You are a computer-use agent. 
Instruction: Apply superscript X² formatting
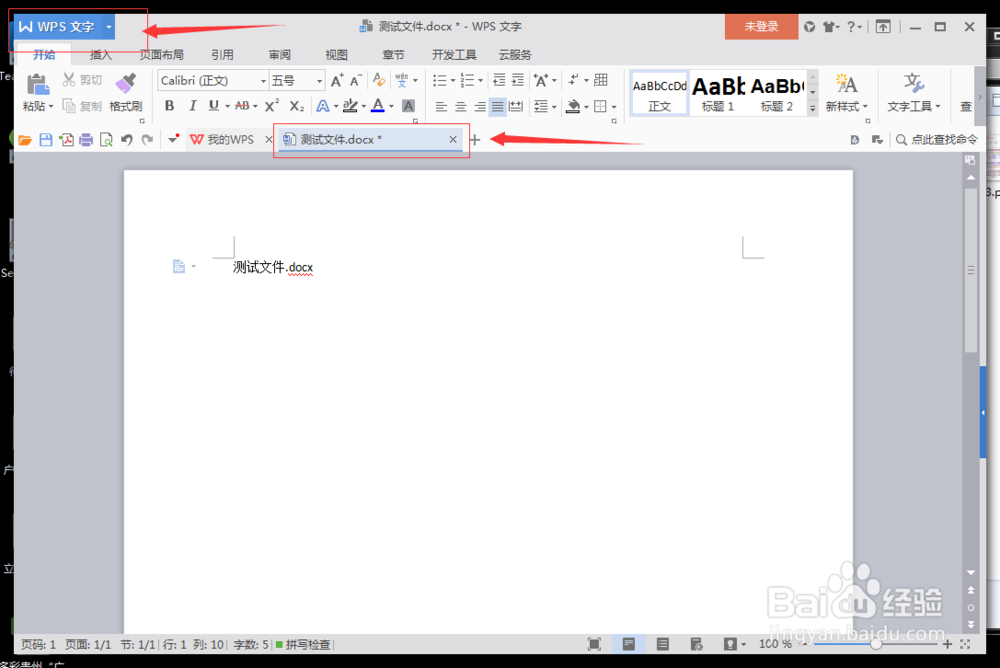(x=272, y=106)
